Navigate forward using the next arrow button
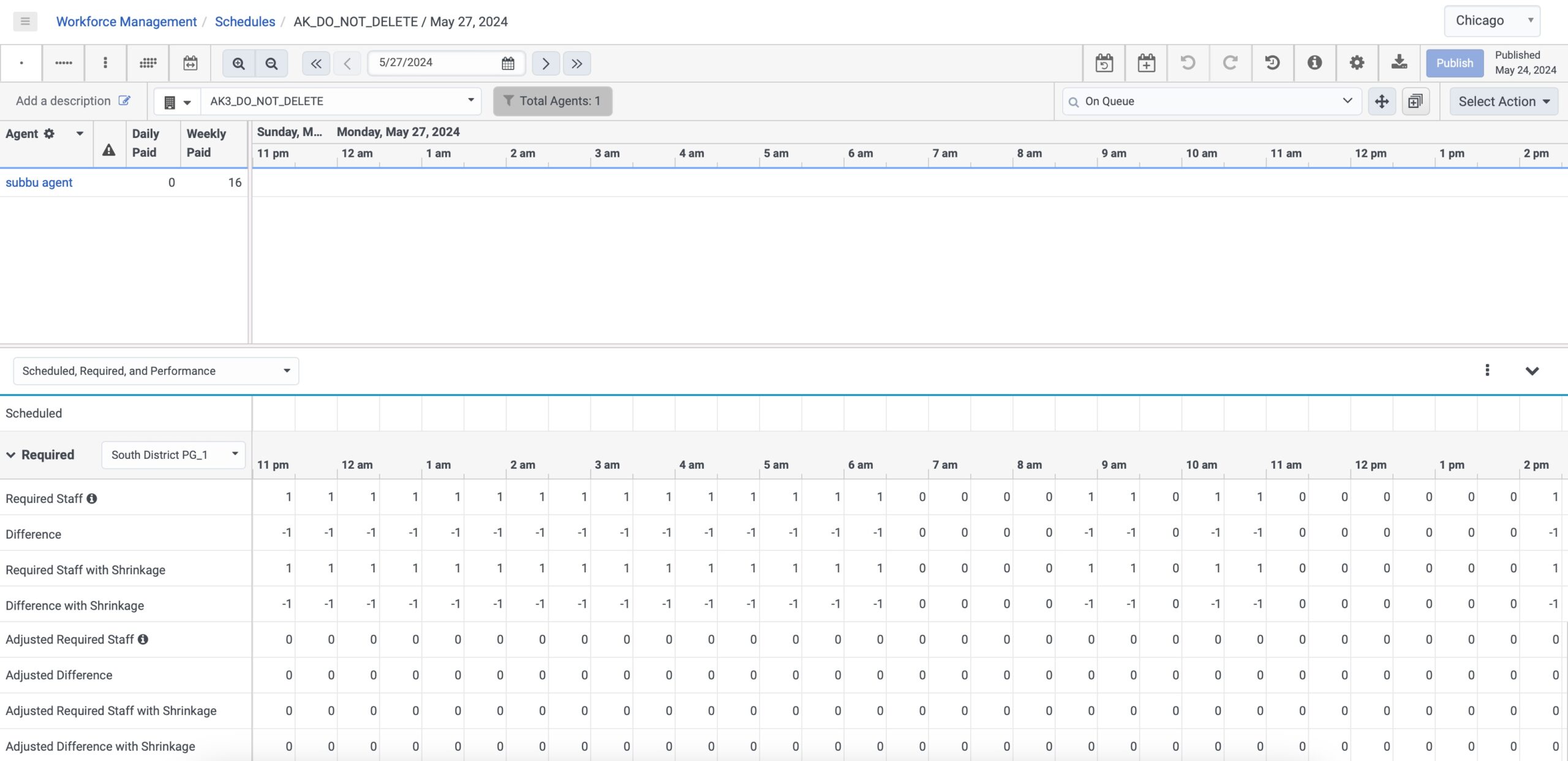The image size is (1568, 761). (x=546, y=63)
